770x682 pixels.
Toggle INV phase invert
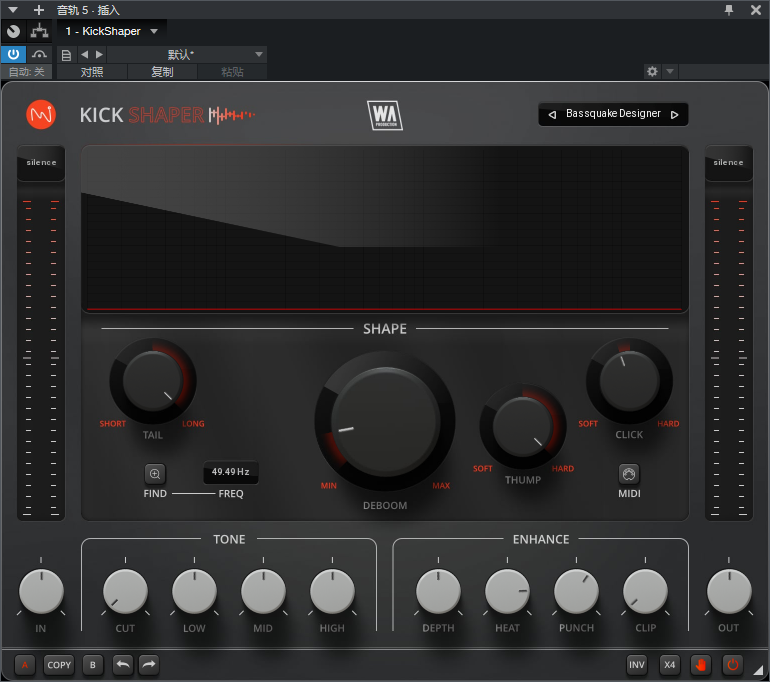[636, 665]
